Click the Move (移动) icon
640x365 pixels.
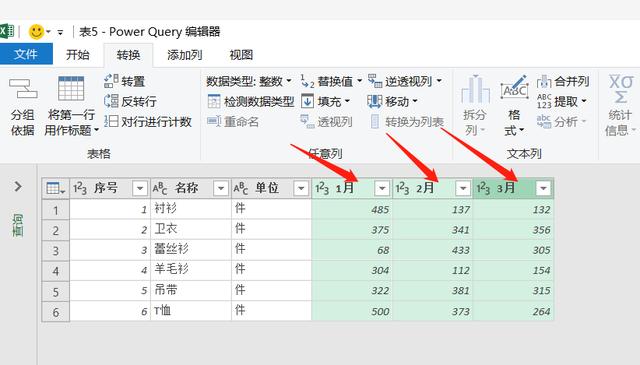click(x=374, y=101)
